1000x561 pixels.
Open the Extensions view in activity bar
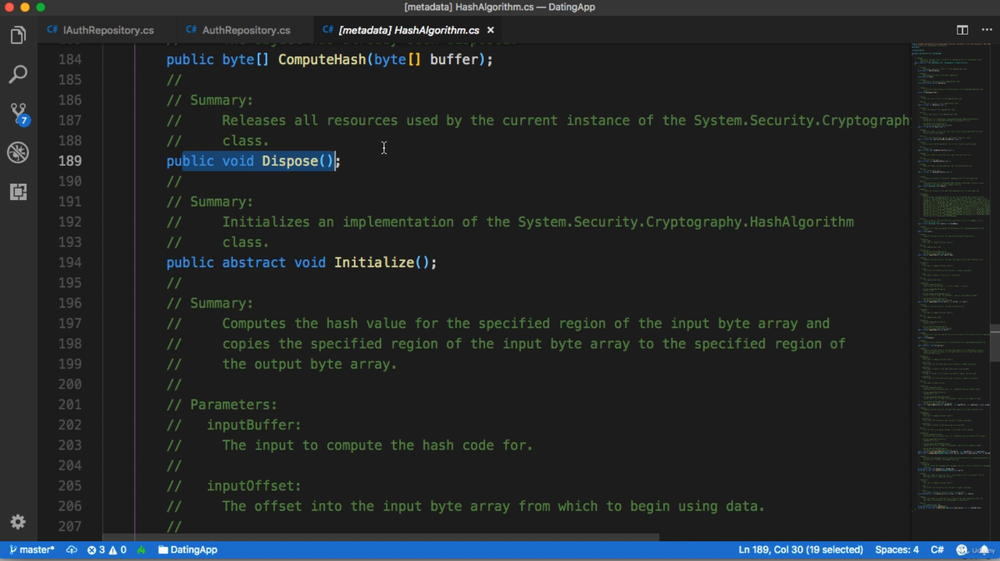[18, 192]
